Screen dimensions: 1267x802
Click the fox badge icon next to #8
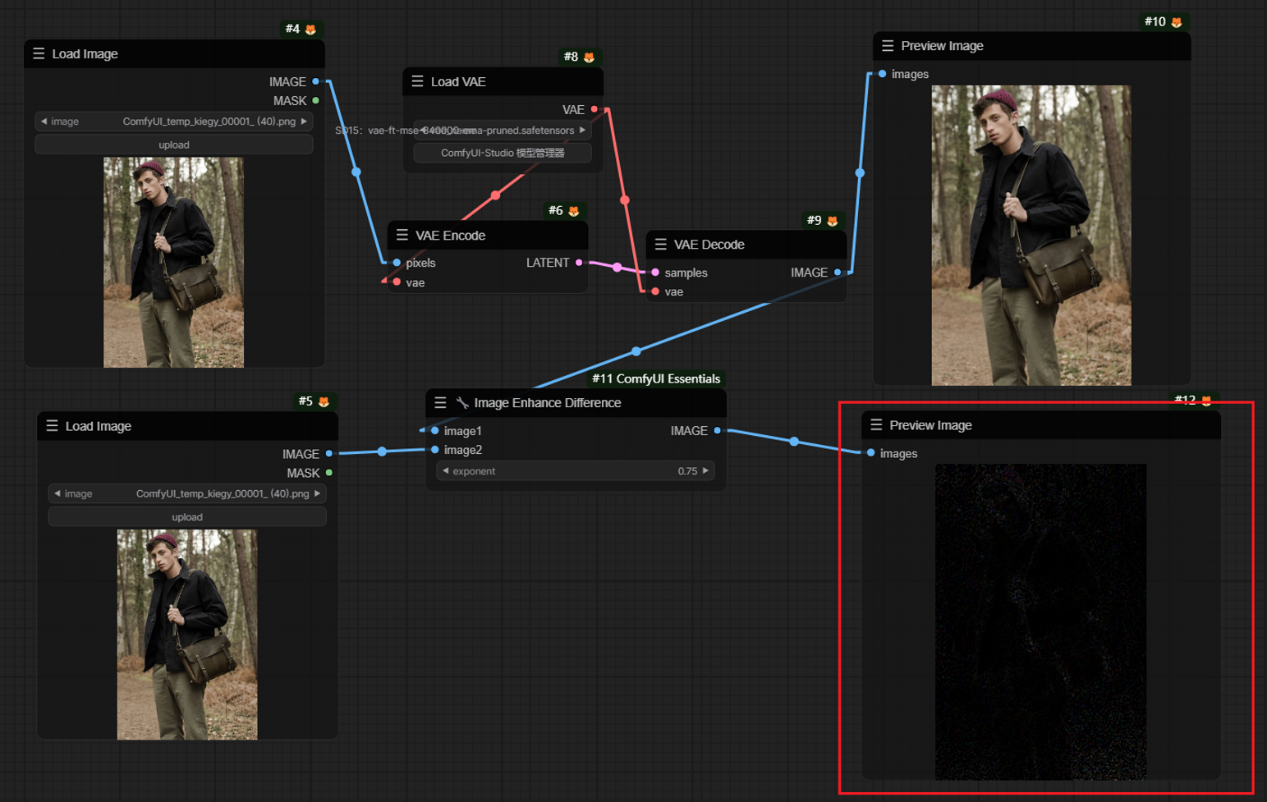coord(589,58)
